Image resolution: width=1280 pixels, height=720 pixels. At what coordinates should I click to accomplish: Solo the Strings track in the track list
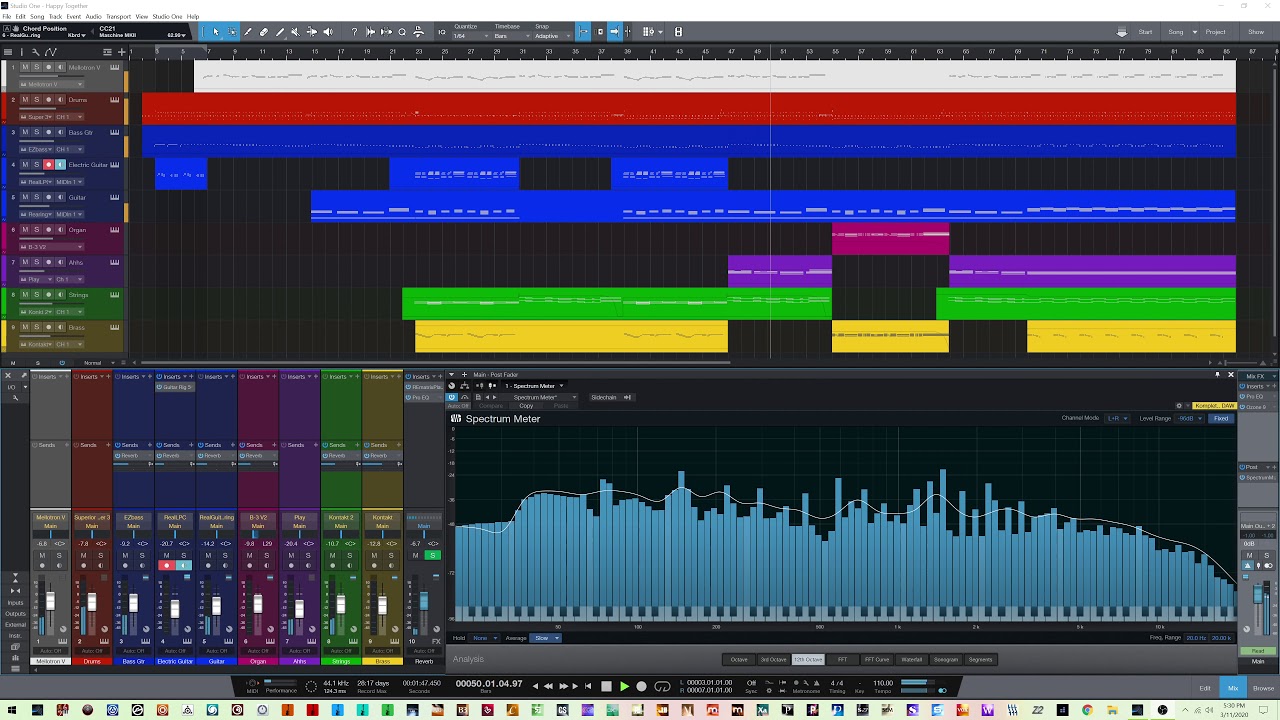pos(37,295)
